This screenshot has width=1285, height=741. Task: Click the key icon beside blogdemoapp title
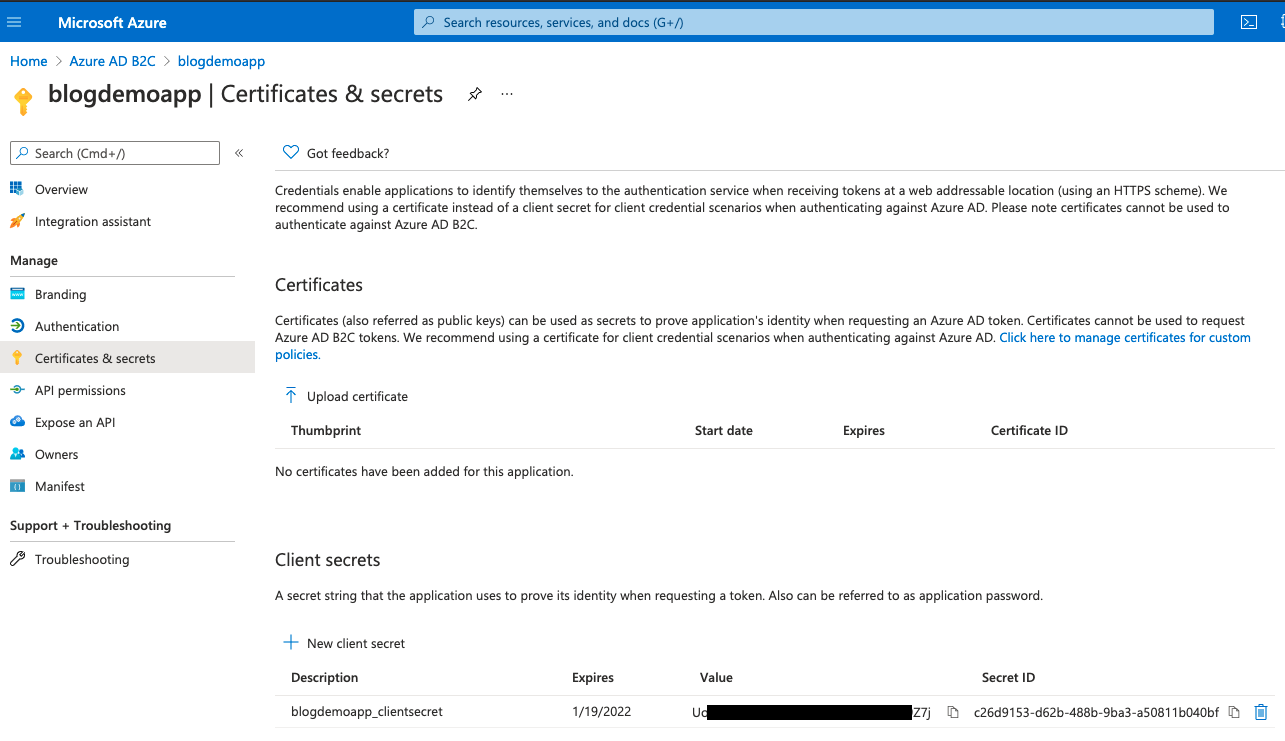pos(22,100)
